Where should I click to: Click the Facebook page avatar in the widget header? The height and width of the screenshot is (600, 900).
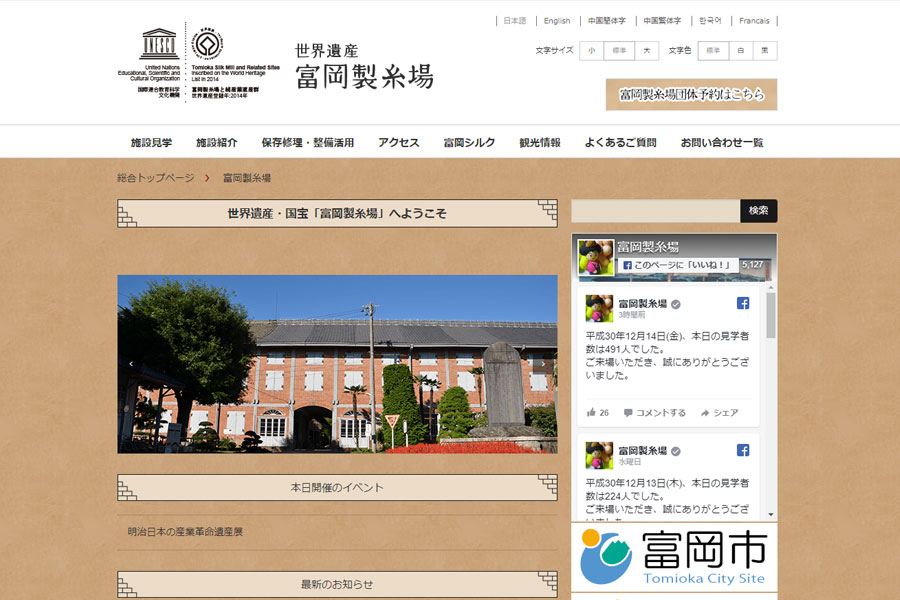596,257
